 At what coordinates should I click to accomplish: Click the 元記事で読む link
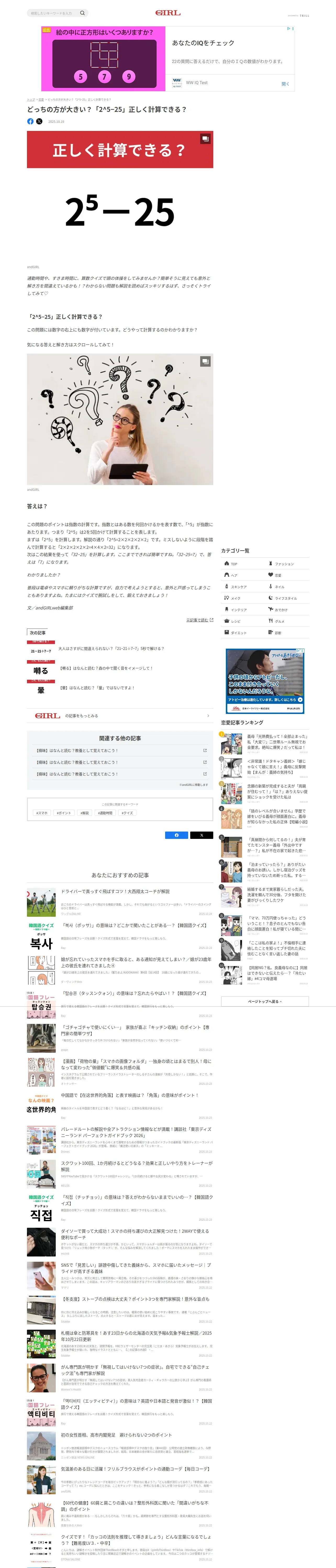point(199,620)
